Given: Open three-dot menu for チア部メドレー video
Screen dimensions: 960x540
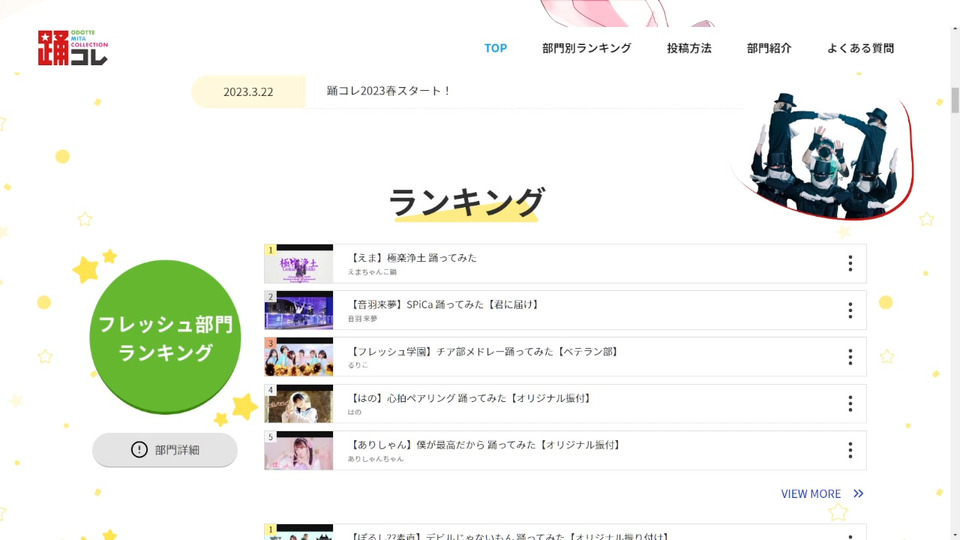Looking at the screenshot, I should (850, 357).
